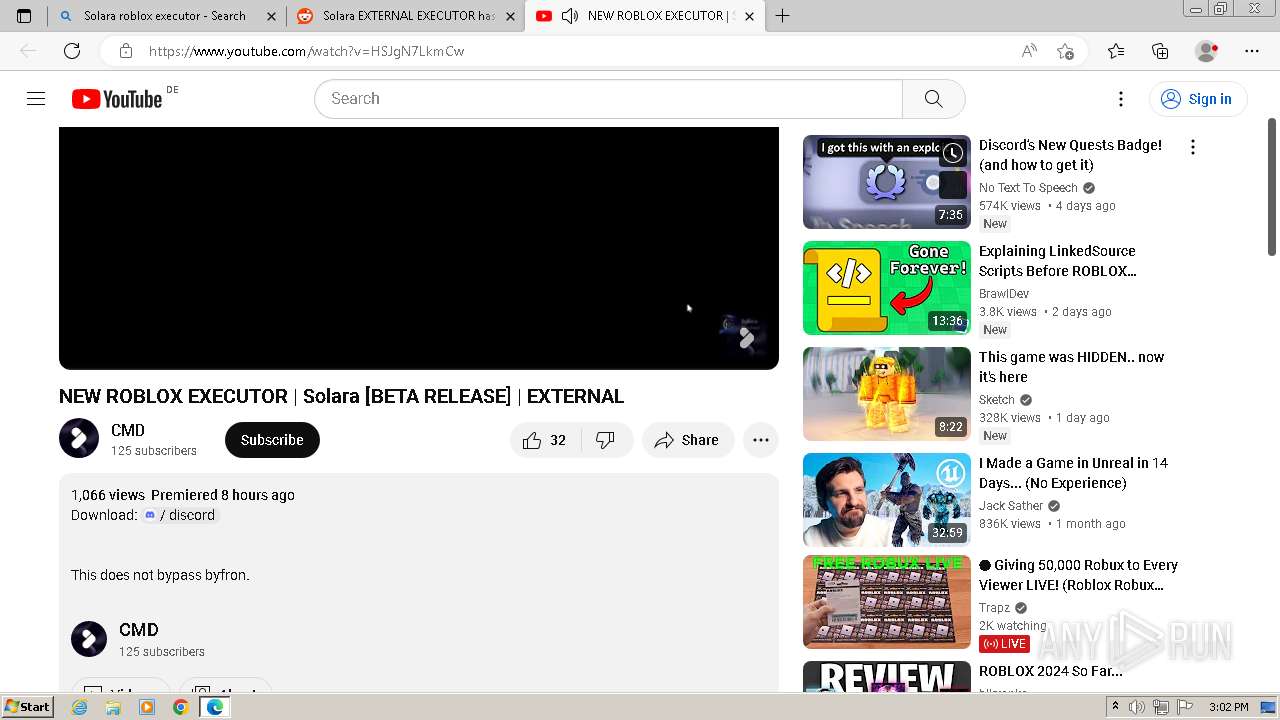Click Jack Sather channel name

(1011, 506)
